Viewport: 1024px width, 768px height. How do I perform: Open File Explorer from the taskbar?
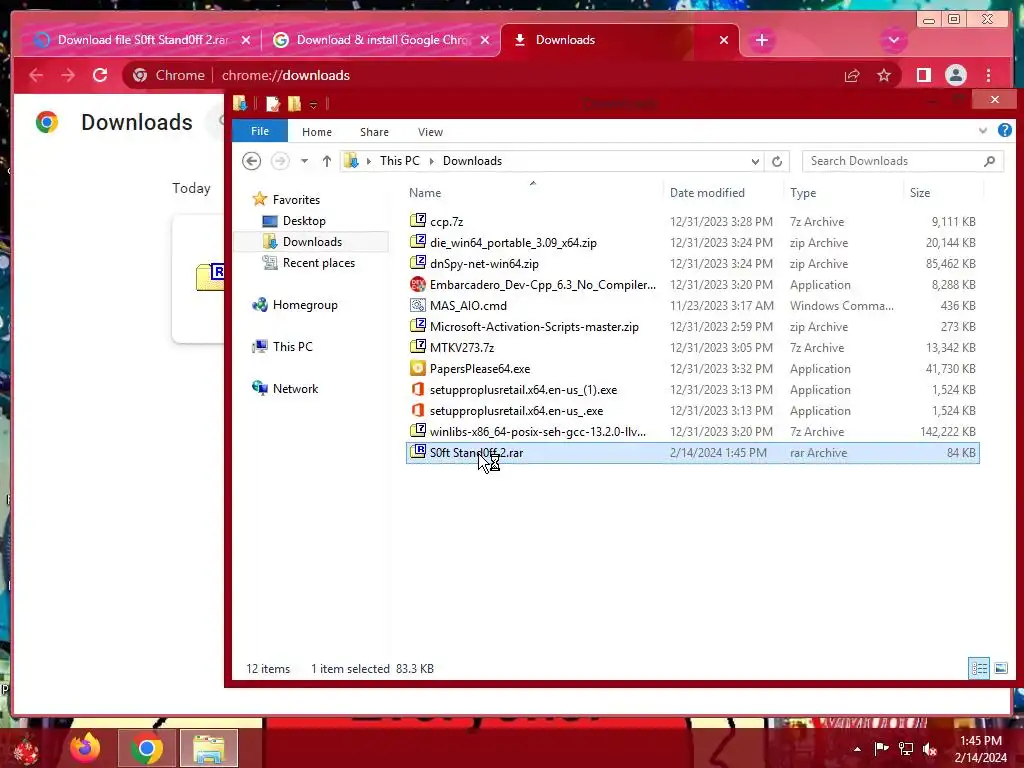209,748
